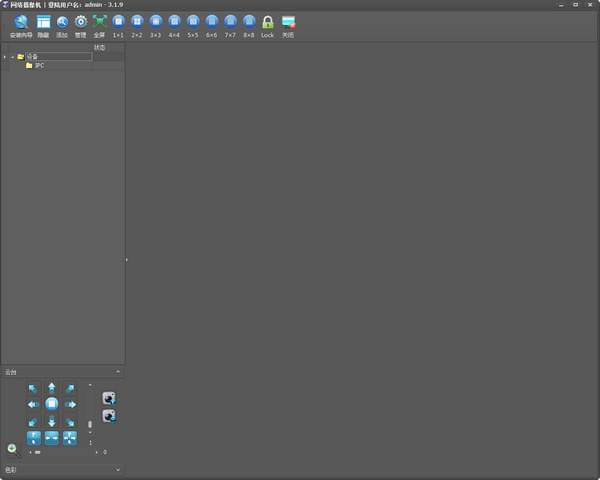Select the IPC folder in device tree
The image size is (600, 480).
[38, 66]
